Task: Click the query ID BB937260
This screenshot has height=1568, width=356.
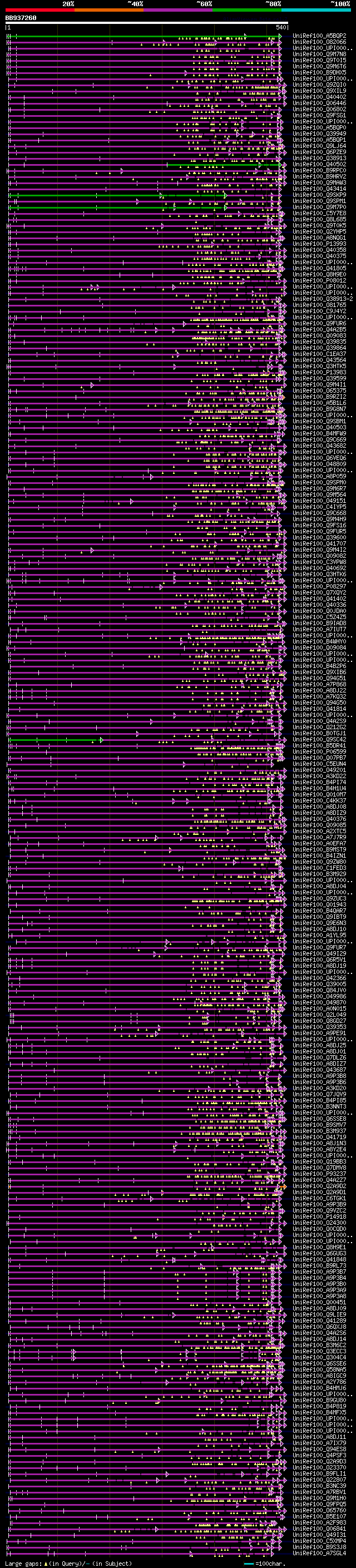Action: coord(21,18)
